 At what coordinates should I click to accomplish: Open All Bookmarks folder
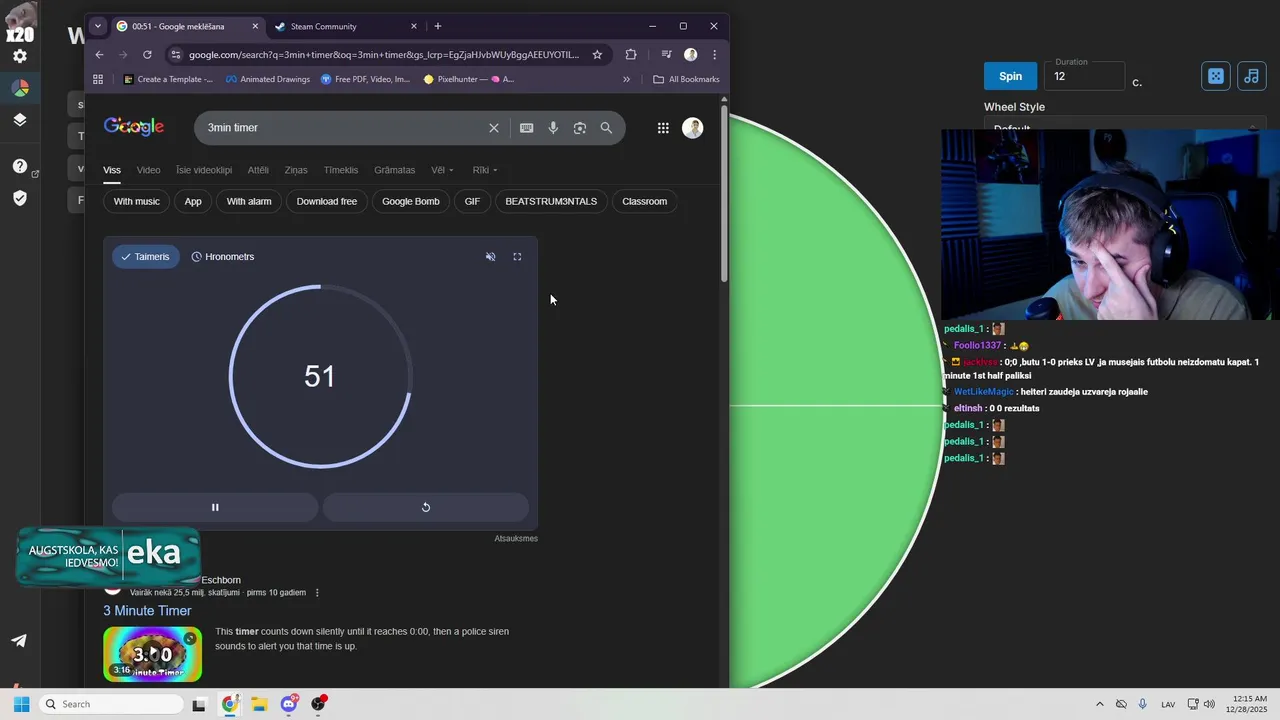686,79
